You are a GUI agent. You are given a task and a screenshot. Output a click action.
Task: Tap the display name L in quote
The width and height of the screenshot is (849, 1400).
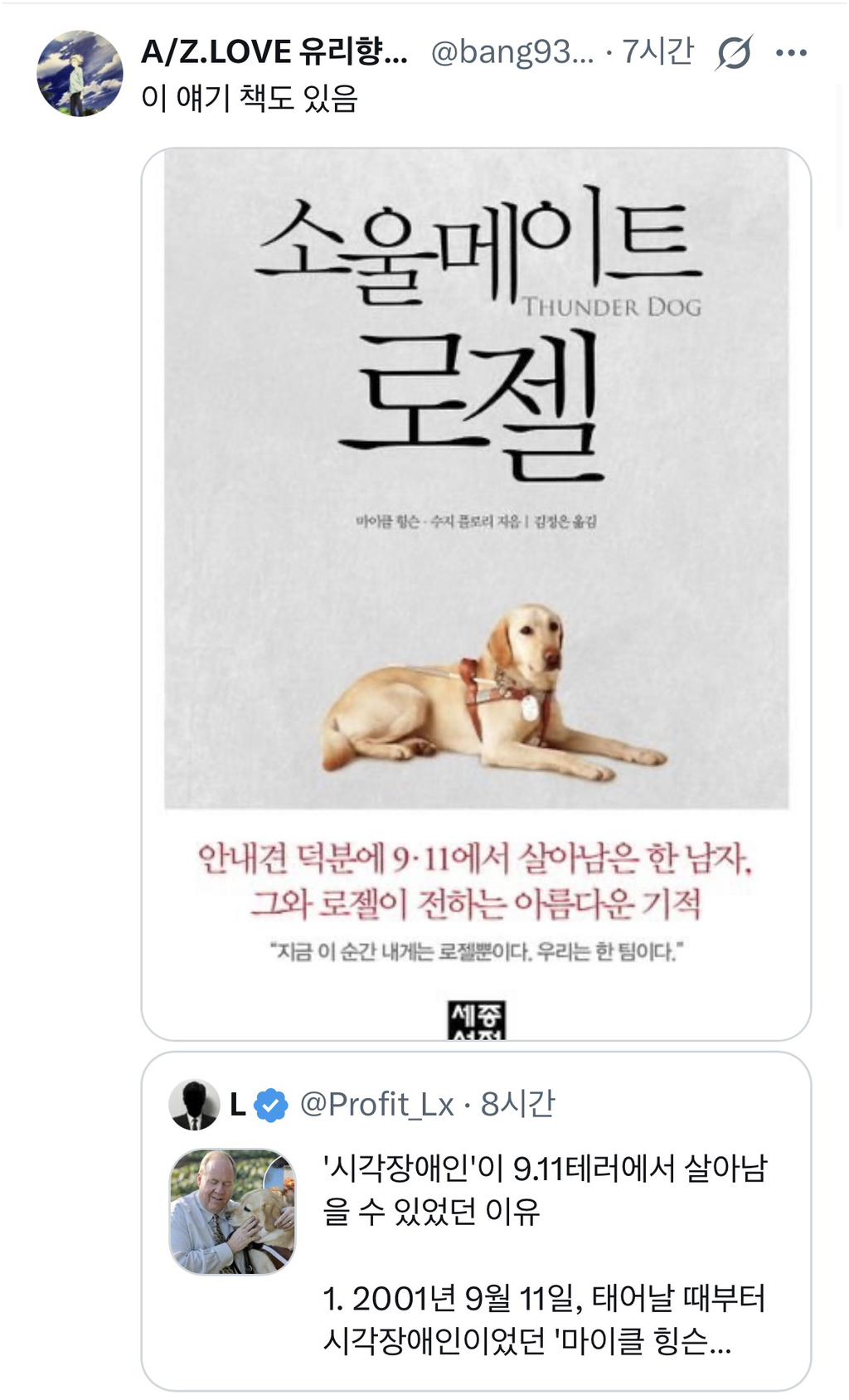(237, 1105)
